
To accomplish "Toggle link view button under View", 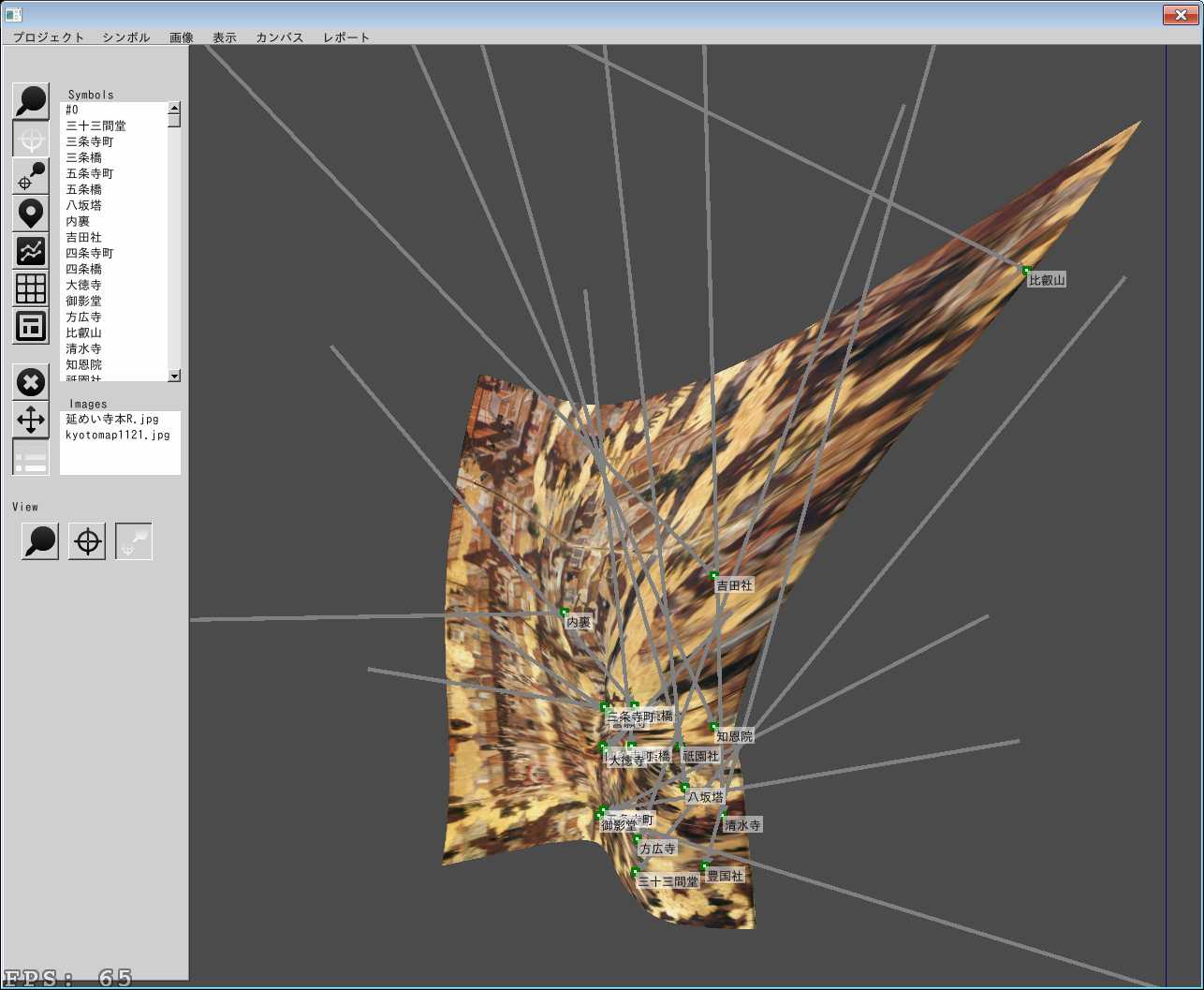I will (134, 541).
